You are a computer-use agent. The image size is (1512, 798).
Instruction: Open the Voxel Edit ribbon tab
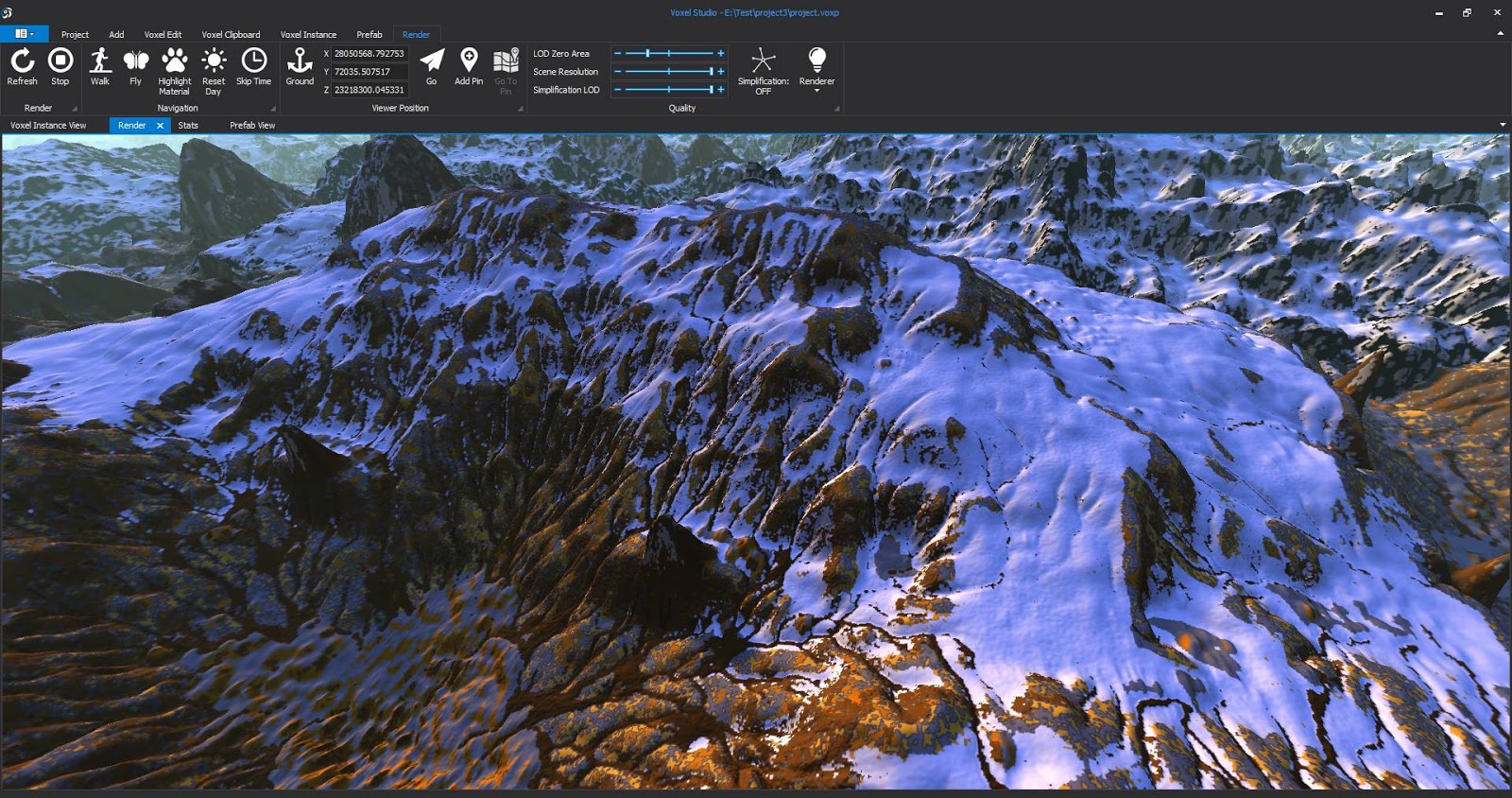pos(163,35)
